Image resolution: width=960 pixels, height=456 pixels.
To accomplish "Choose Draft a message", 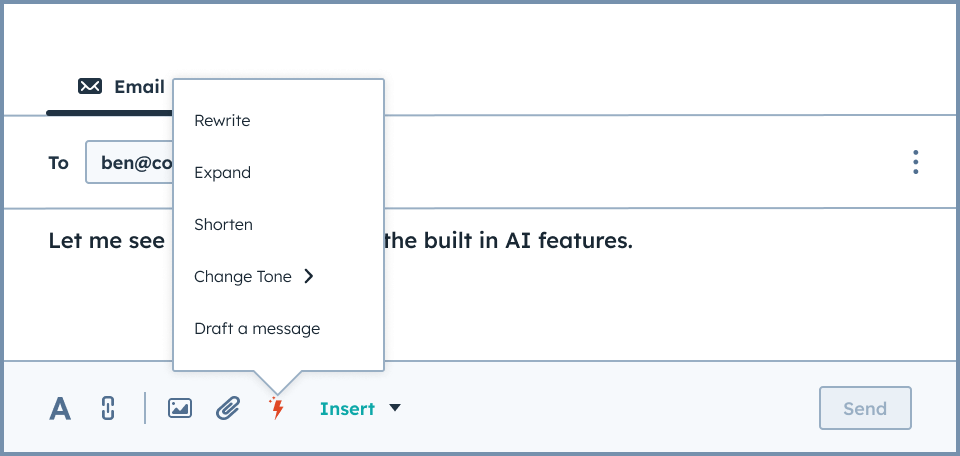I will 257,329.
